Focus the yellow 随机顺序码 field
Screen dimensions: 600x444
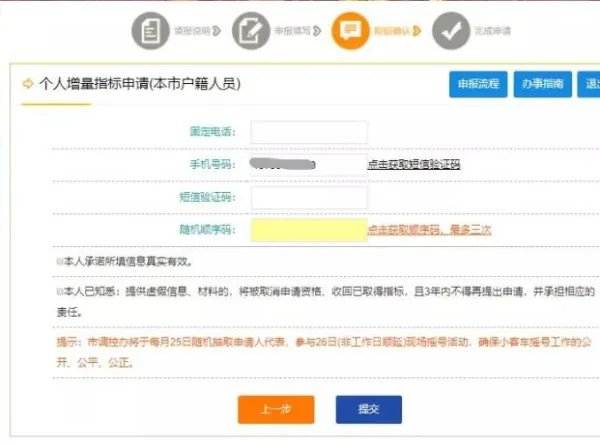click(x=309, y=230)
